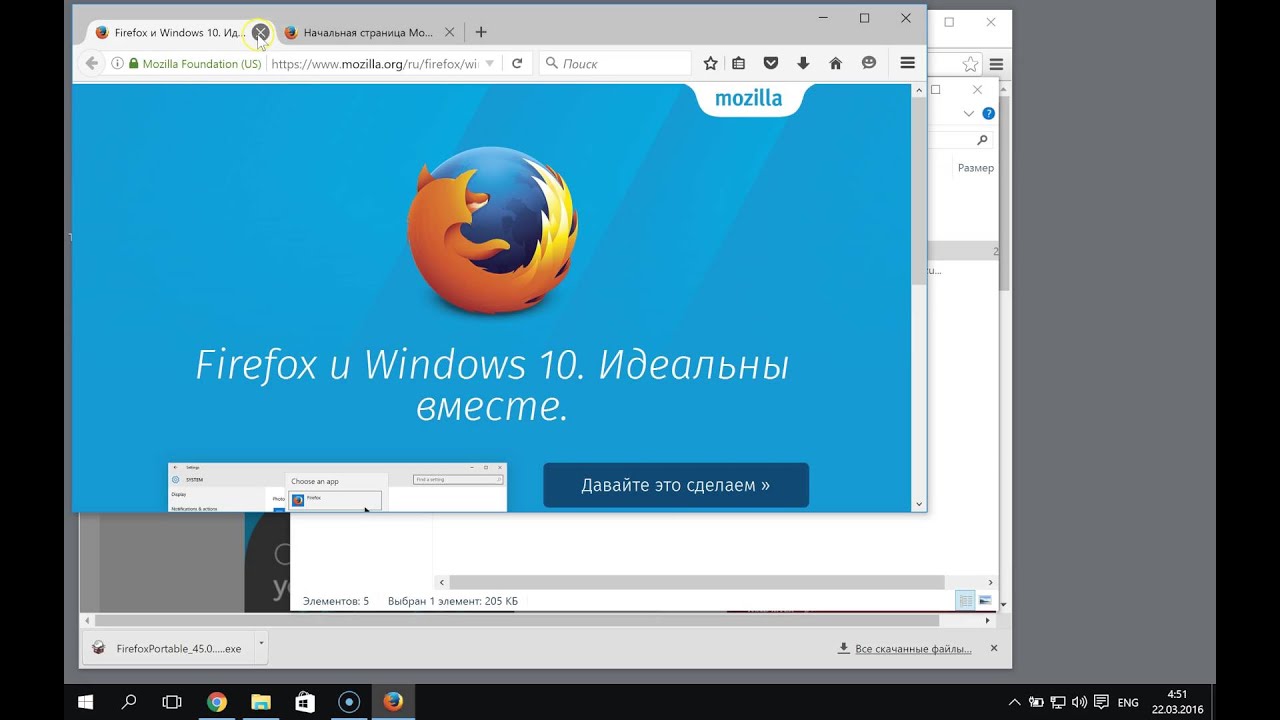Bookmark this page with the star icon in Firefox

point(710,63)
